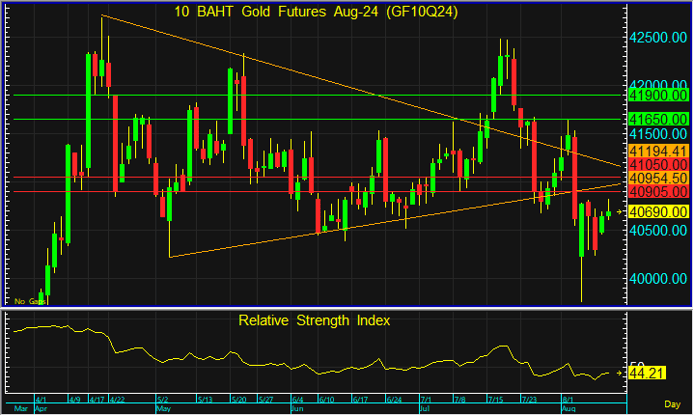694x416 pixels.
Task: Select the Relative Strength Index study title
Action: click(314, 321)
